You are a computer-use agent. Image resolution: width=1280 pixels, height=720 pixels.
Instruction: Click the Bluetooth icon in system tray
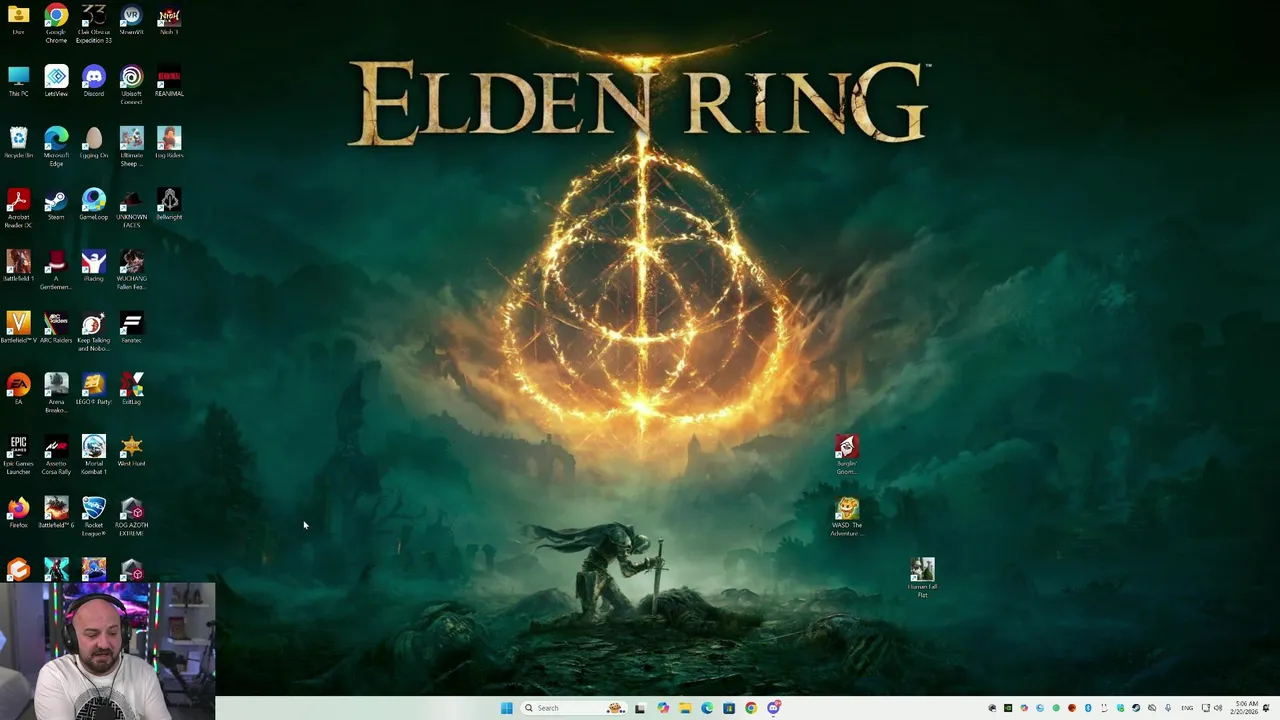point(1088,708)
